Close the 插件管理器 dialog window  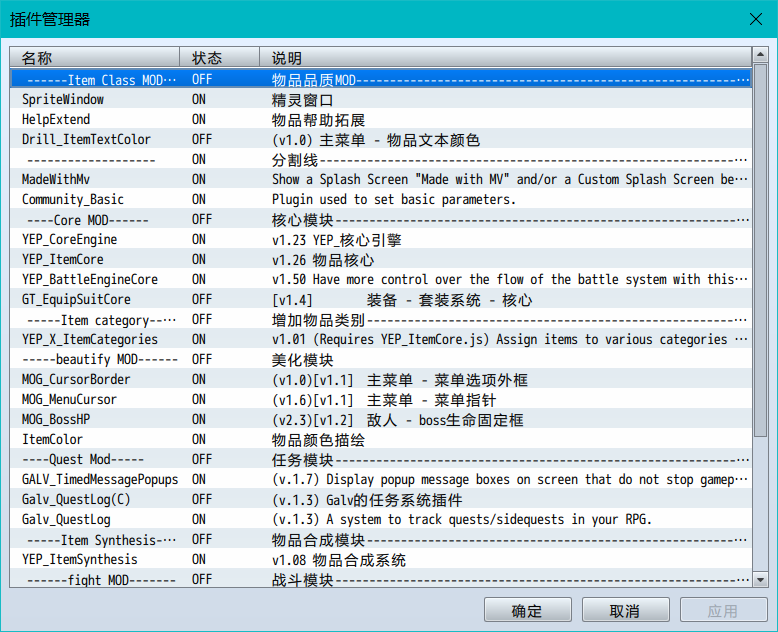[x=756, y=19]
